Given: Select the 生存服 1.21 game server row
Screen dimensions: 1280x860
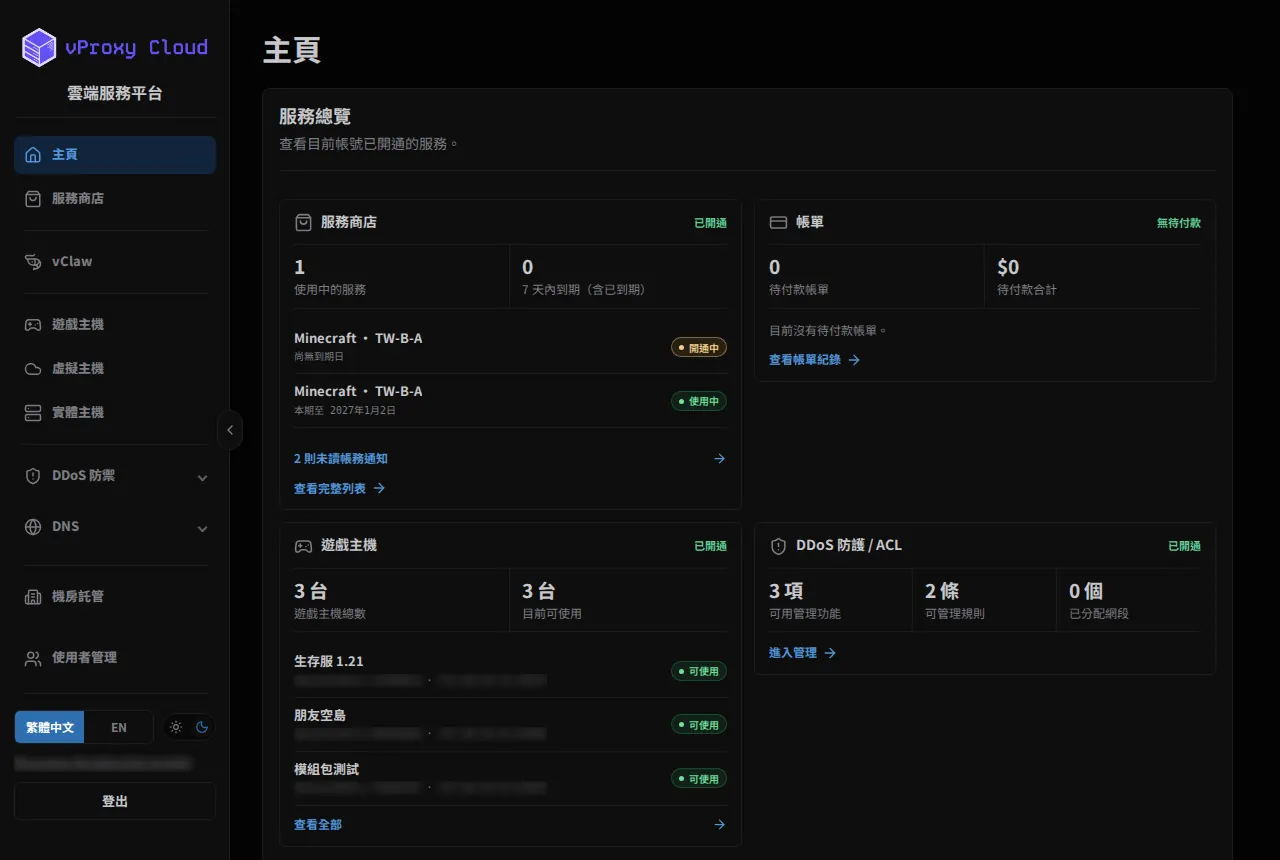Looking at the screenshot, I should [x=510, y=671].
